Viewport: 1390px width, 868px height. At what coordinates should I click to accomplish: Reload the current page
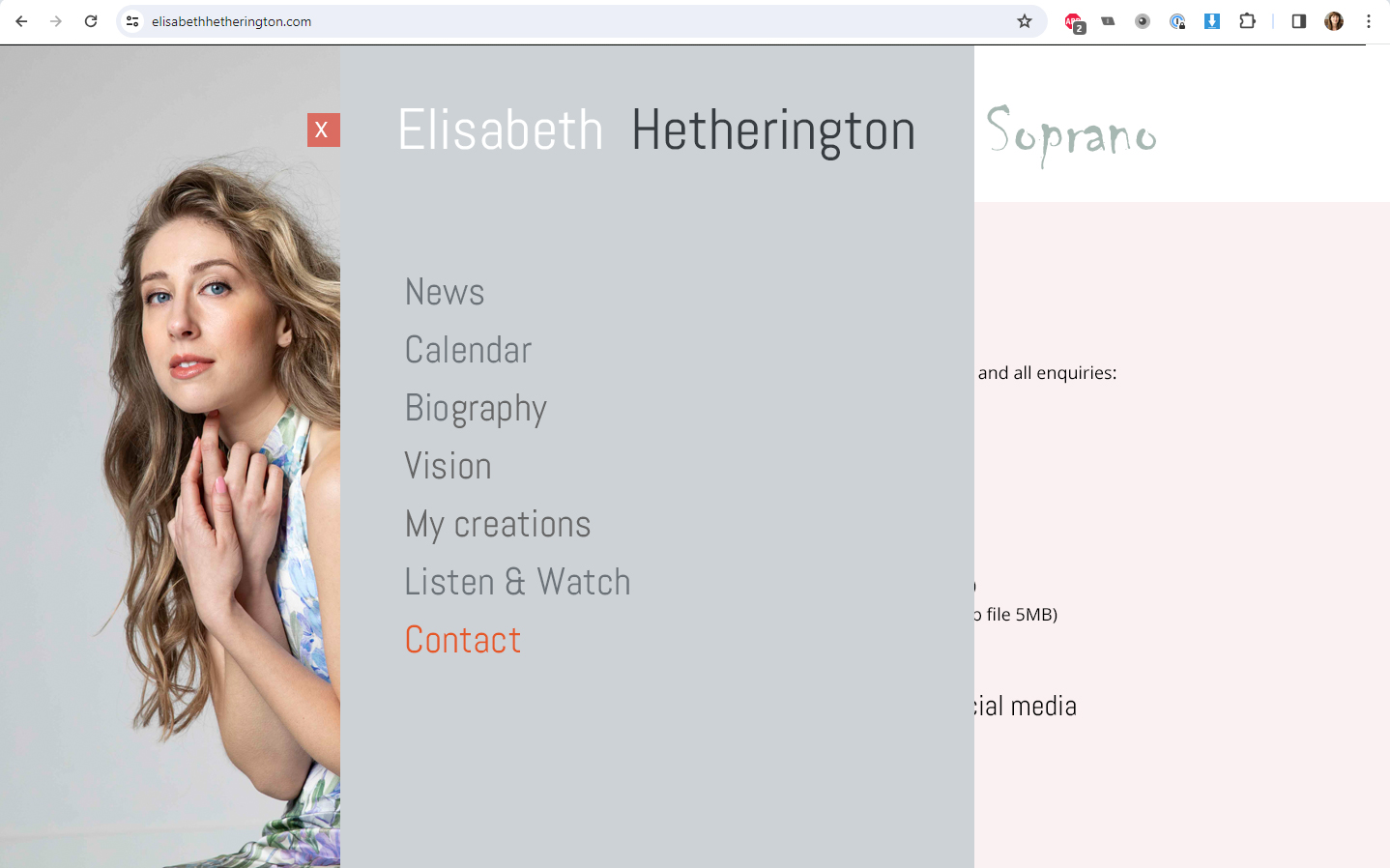(91, 21)
